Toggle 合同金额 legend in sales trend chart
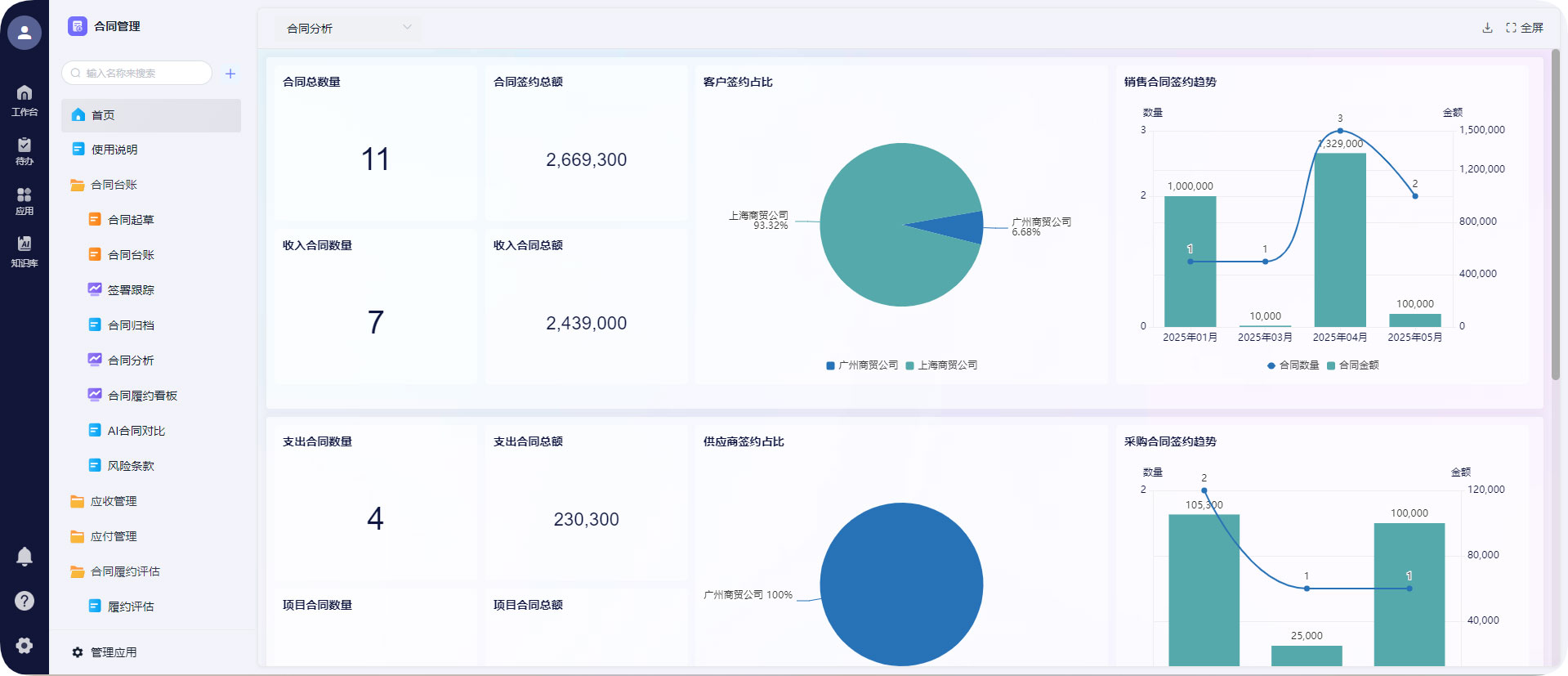The image size is (1568, 676). click(1353, 365)
